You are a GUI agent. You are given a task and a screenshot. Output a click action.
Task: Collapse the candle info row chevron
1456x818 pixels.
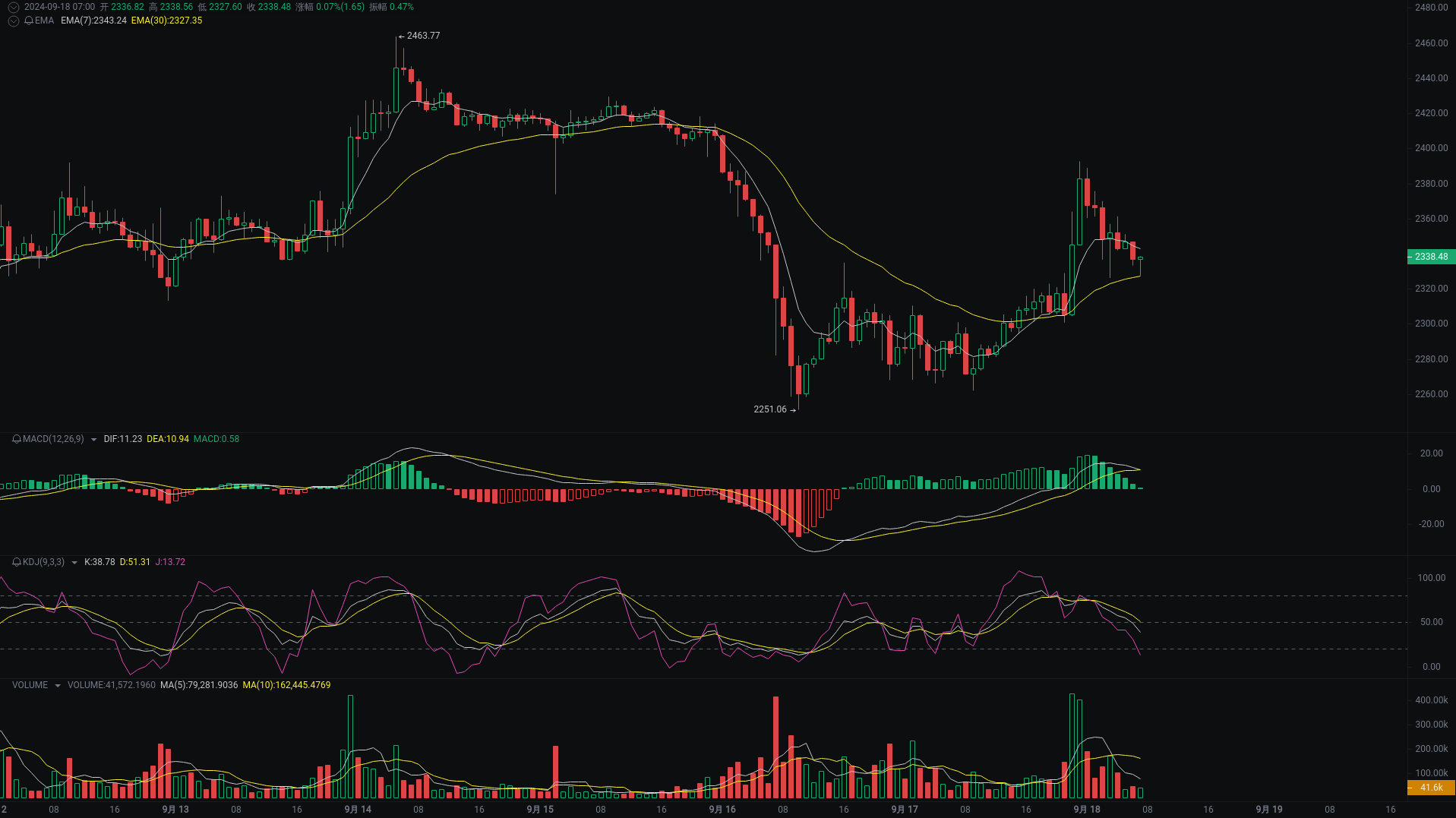(x=13, y=7)
